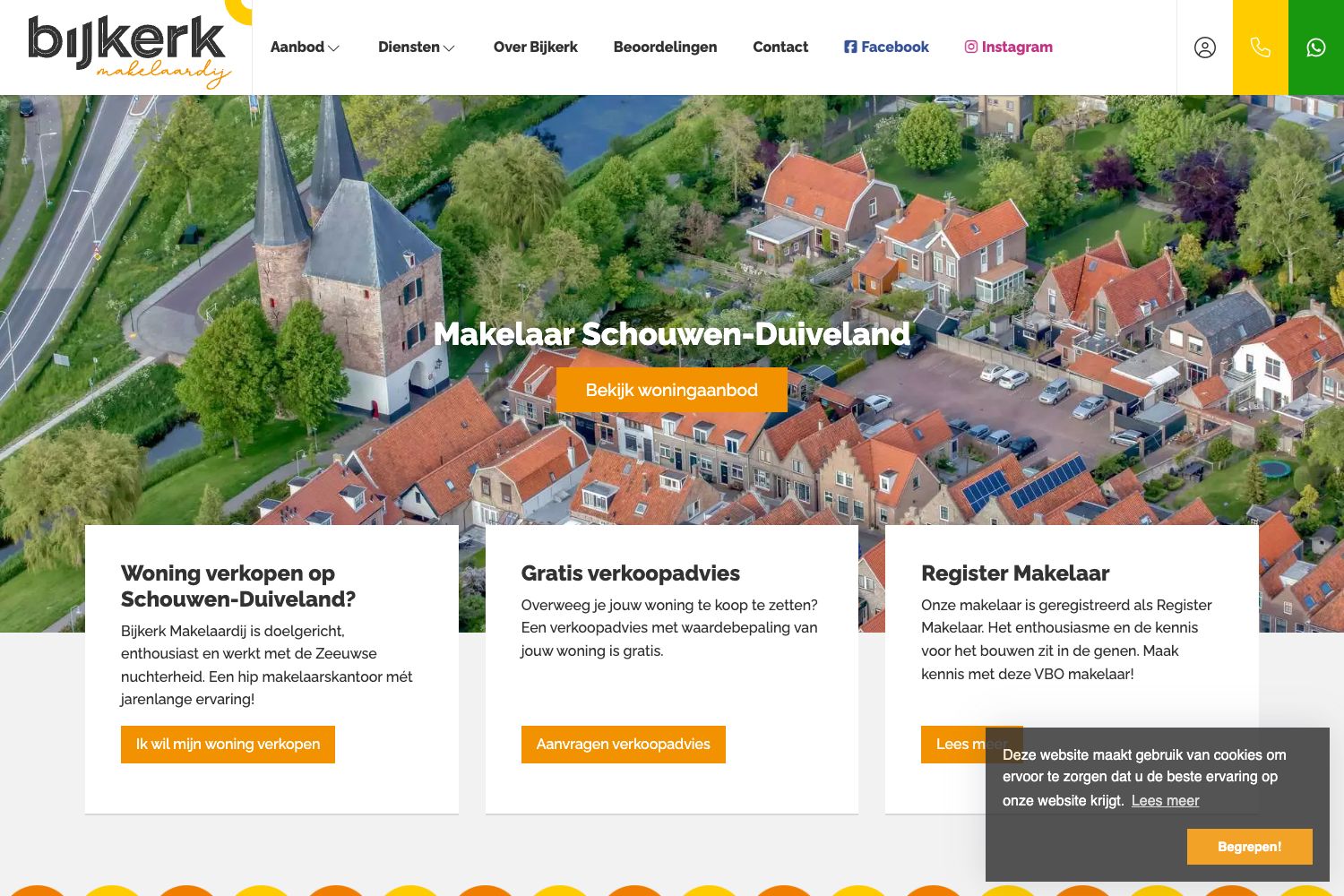
Task: Click the Makelaar Schouwen-Duiveland heading
Action: (x=672, y=334)
